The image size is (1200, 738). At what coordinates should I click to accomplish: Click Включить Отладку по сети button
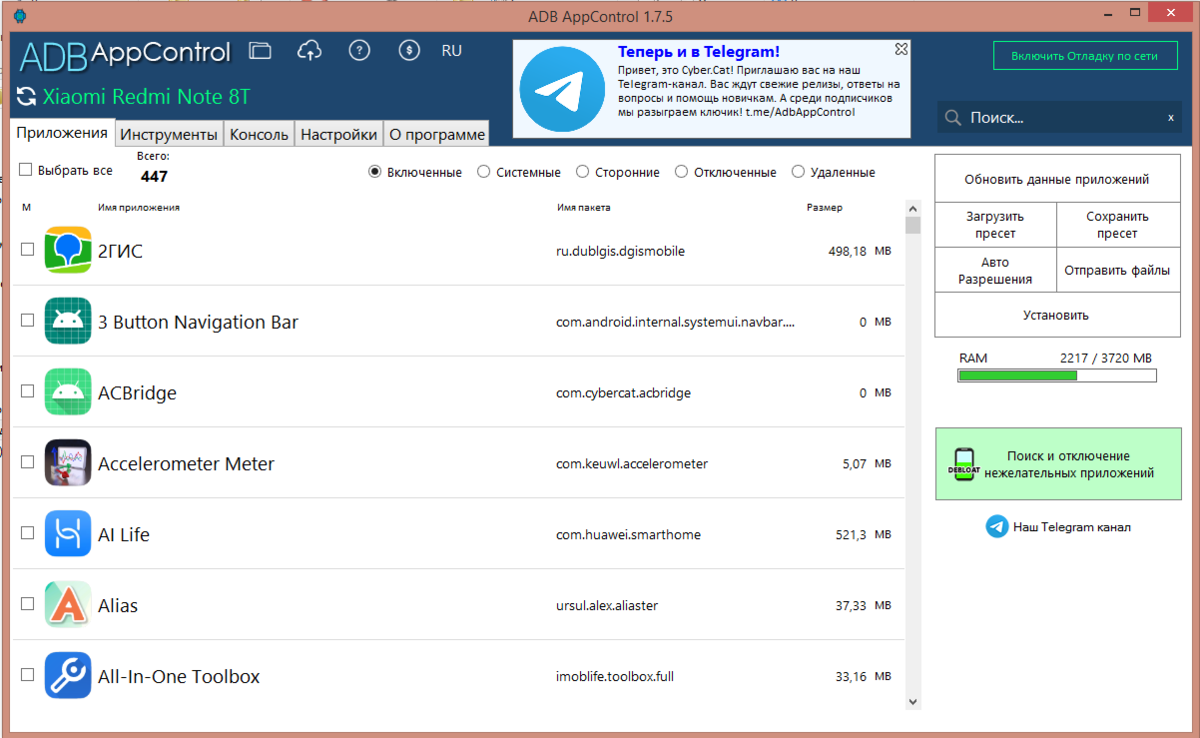tap(1085, 56)
